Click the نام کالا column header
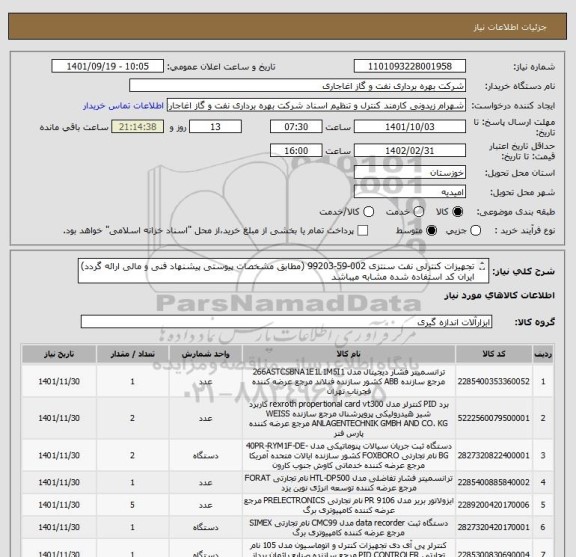The width and height of the screenshot is (576, 557). coord(349,354)
